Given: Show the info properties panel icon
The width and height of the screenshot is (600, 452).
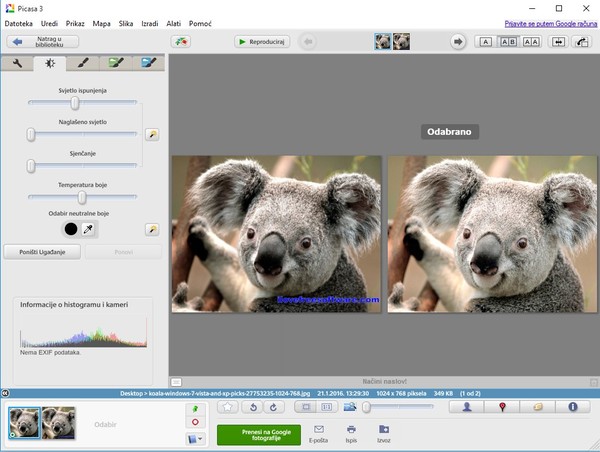Looking at the screenshot, I should (x=573, y=407).
